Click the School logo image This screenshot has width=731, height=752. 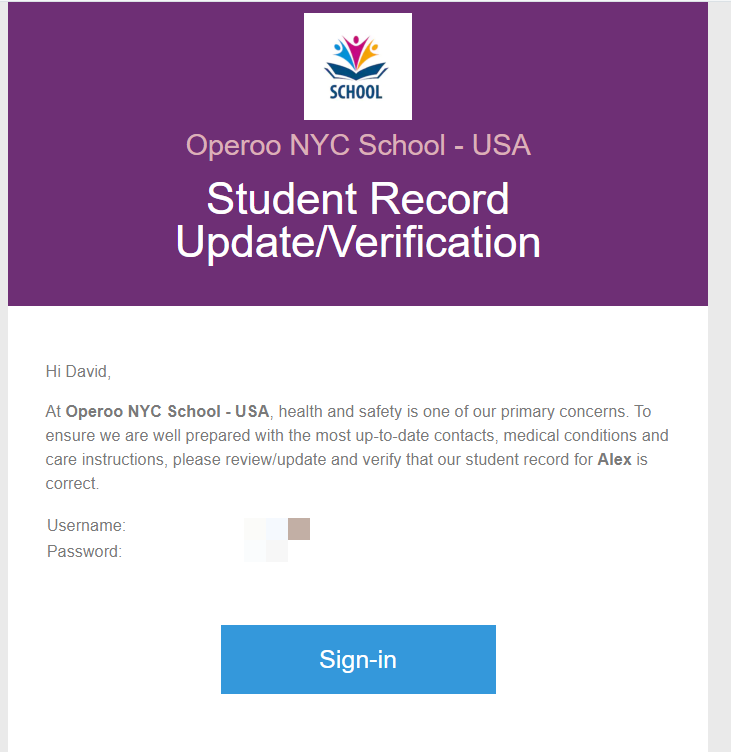point(358,67)
